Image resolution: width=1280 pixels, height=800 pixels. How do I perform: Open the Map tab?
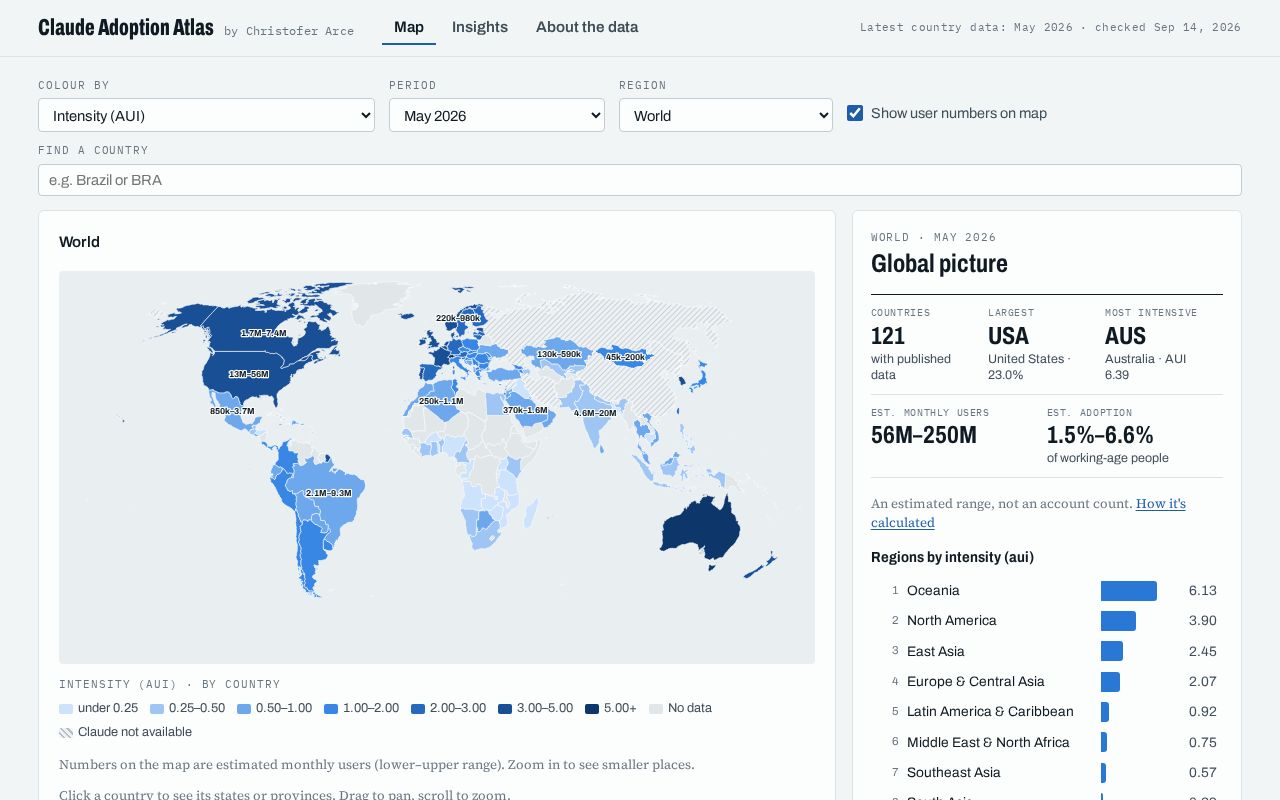point(409,27)
